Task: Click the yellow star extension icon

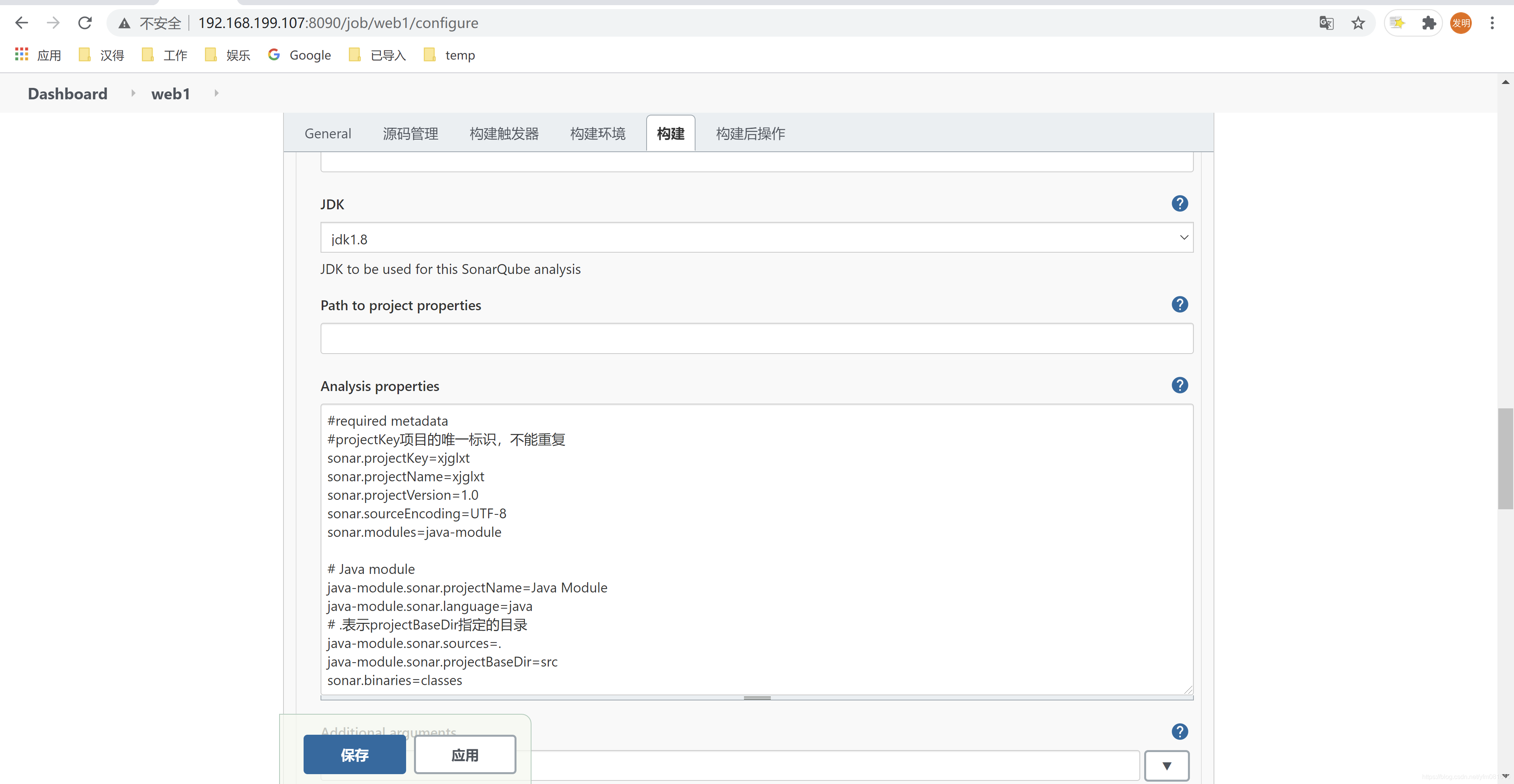Action: click(x=1398, y=24)
